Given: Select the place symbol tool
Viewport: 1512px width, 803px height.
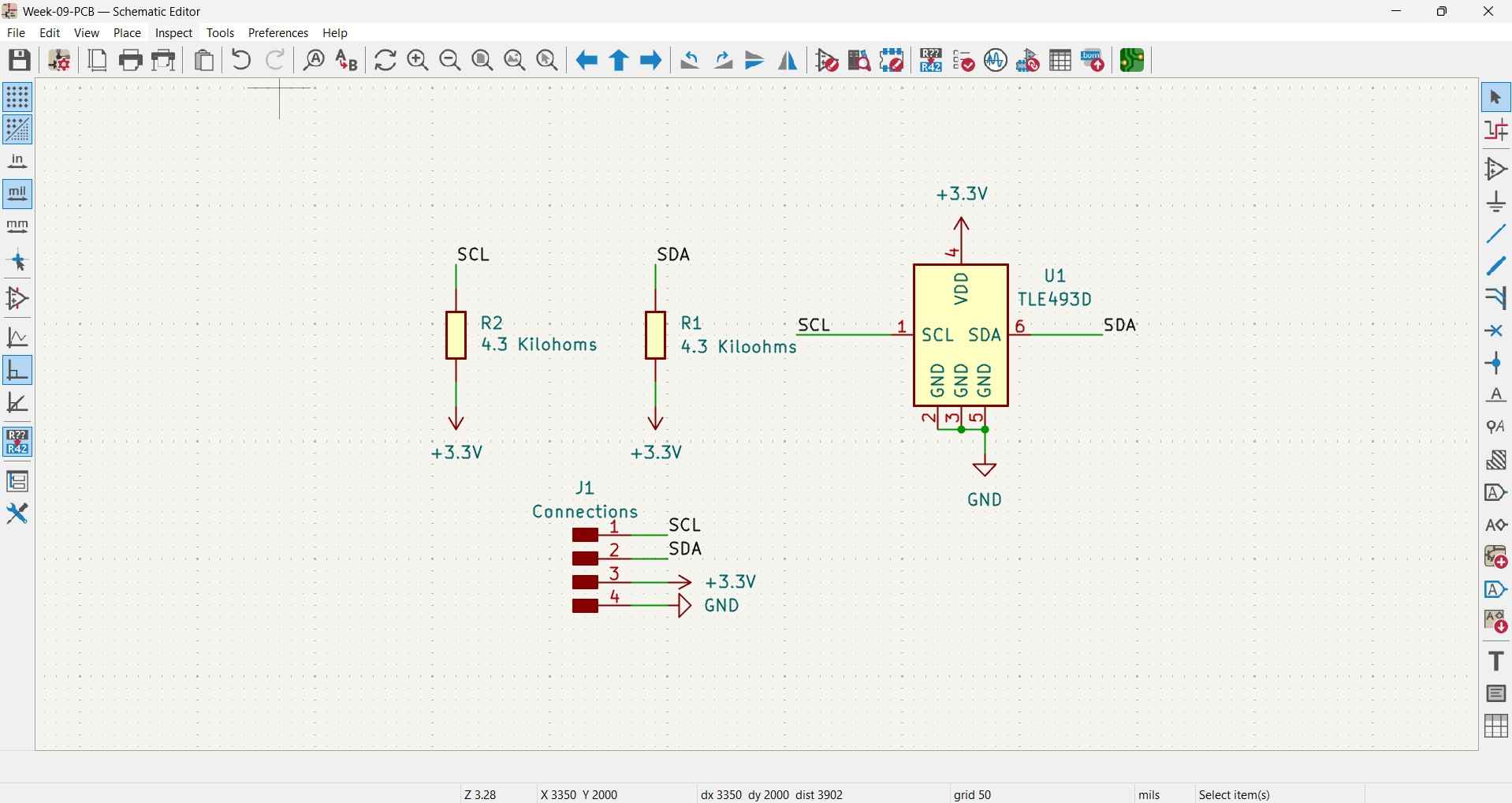Looking at the screenshot, I should point(1496,169).
